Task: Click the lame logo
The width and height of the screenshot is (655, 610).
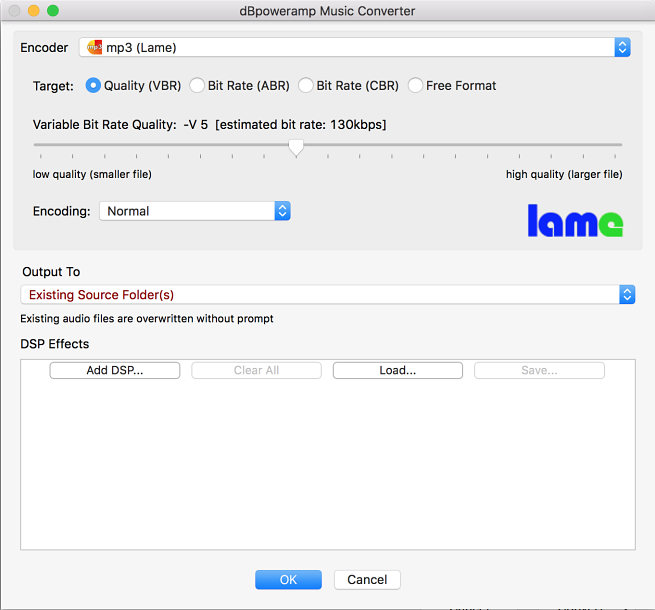Action: pos(575,221)
